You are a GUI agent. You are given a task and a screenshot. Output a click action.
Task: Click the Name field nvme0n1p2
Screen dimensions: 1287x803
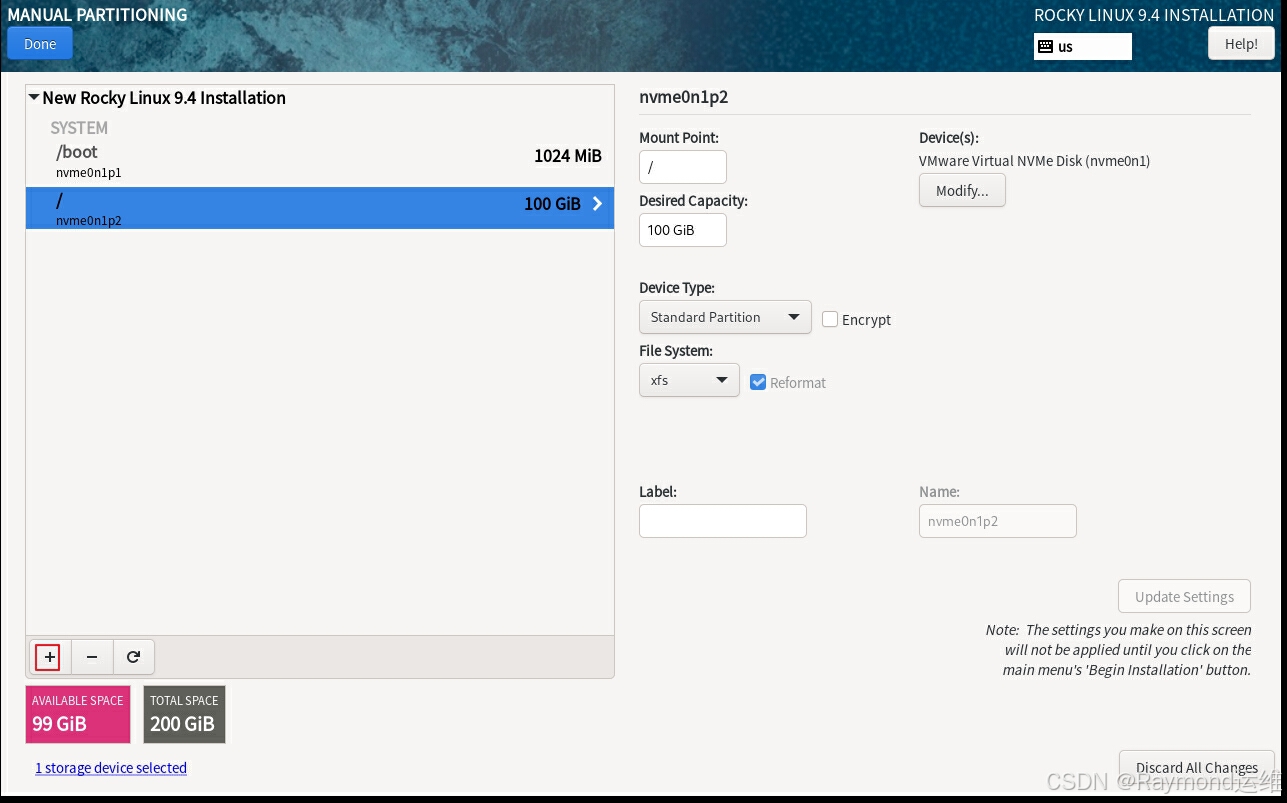pos(998,521)
